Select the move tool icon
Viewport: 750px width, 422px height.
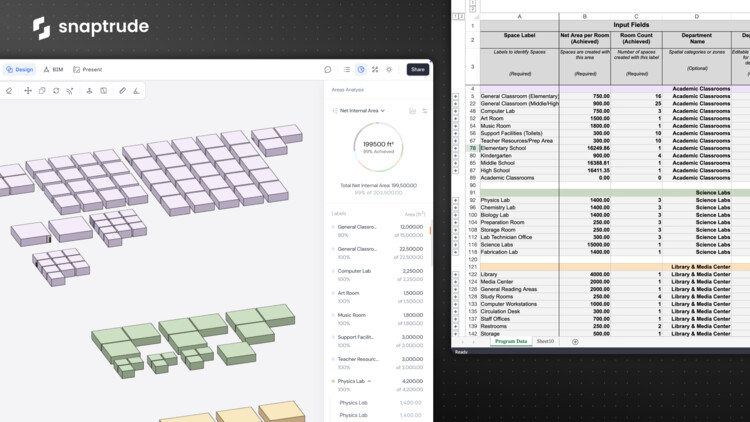pos(28,90)
